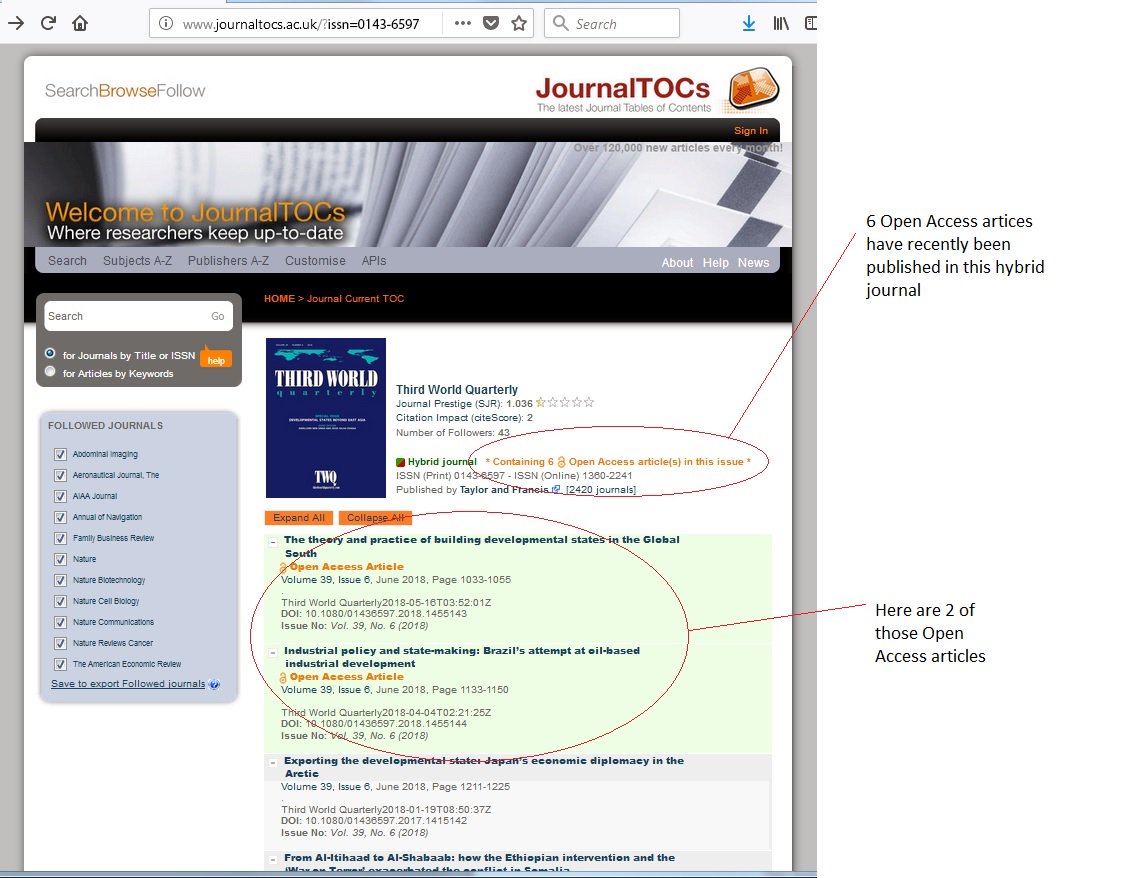Click the magnifier icon in browser search box
This screenshot has width=1126, height=878.
[561, 23]
